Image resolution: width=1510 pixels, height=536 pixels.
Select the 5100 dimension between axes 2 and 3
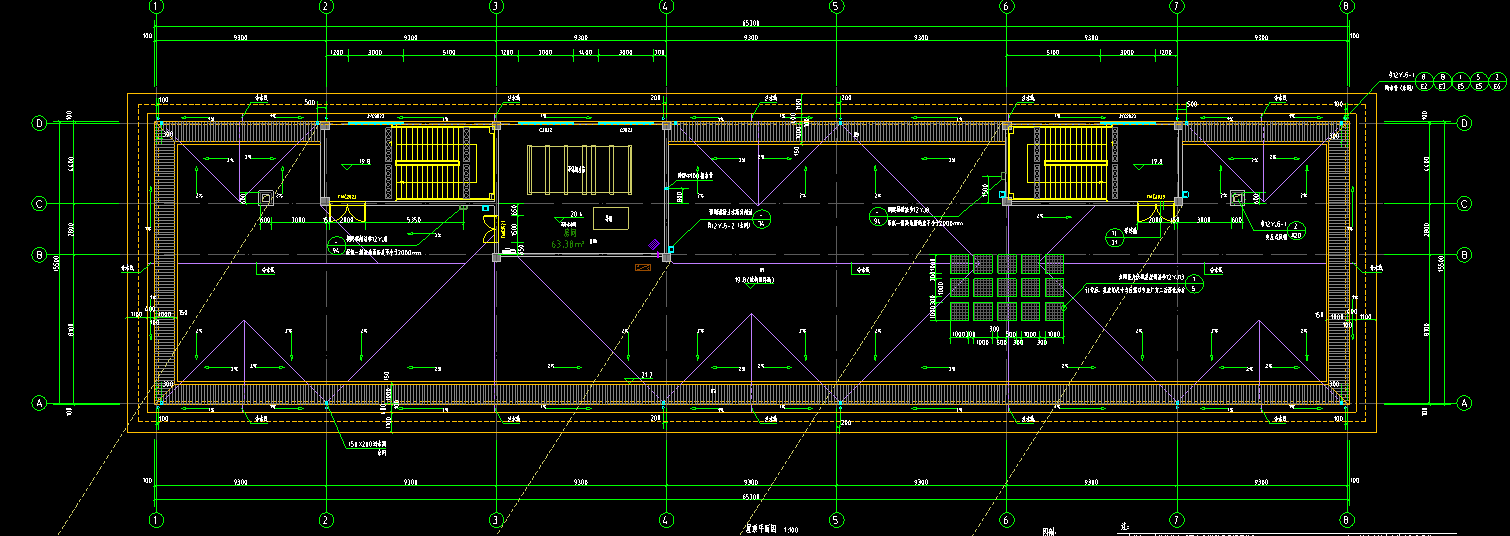(448, 51)
